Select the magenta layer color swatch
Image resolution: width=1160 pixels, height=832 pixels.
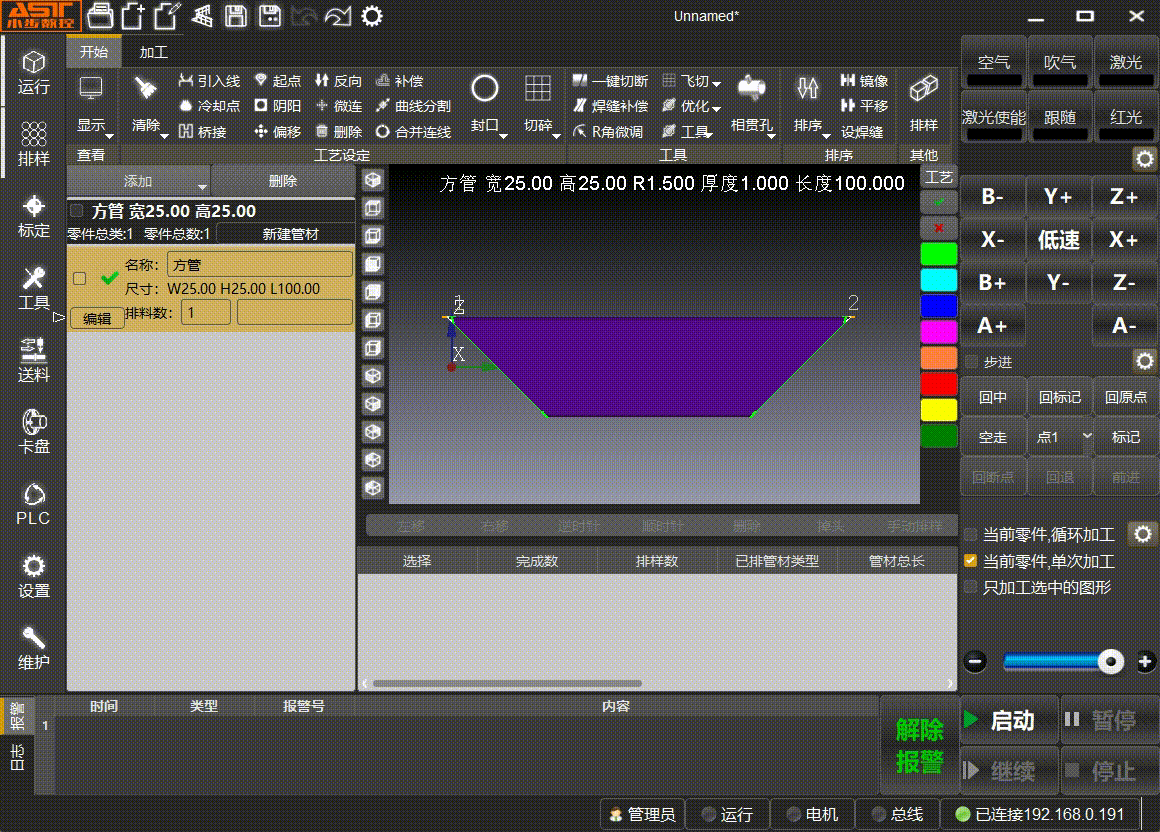pyautogui.click(x=939, y=332)
